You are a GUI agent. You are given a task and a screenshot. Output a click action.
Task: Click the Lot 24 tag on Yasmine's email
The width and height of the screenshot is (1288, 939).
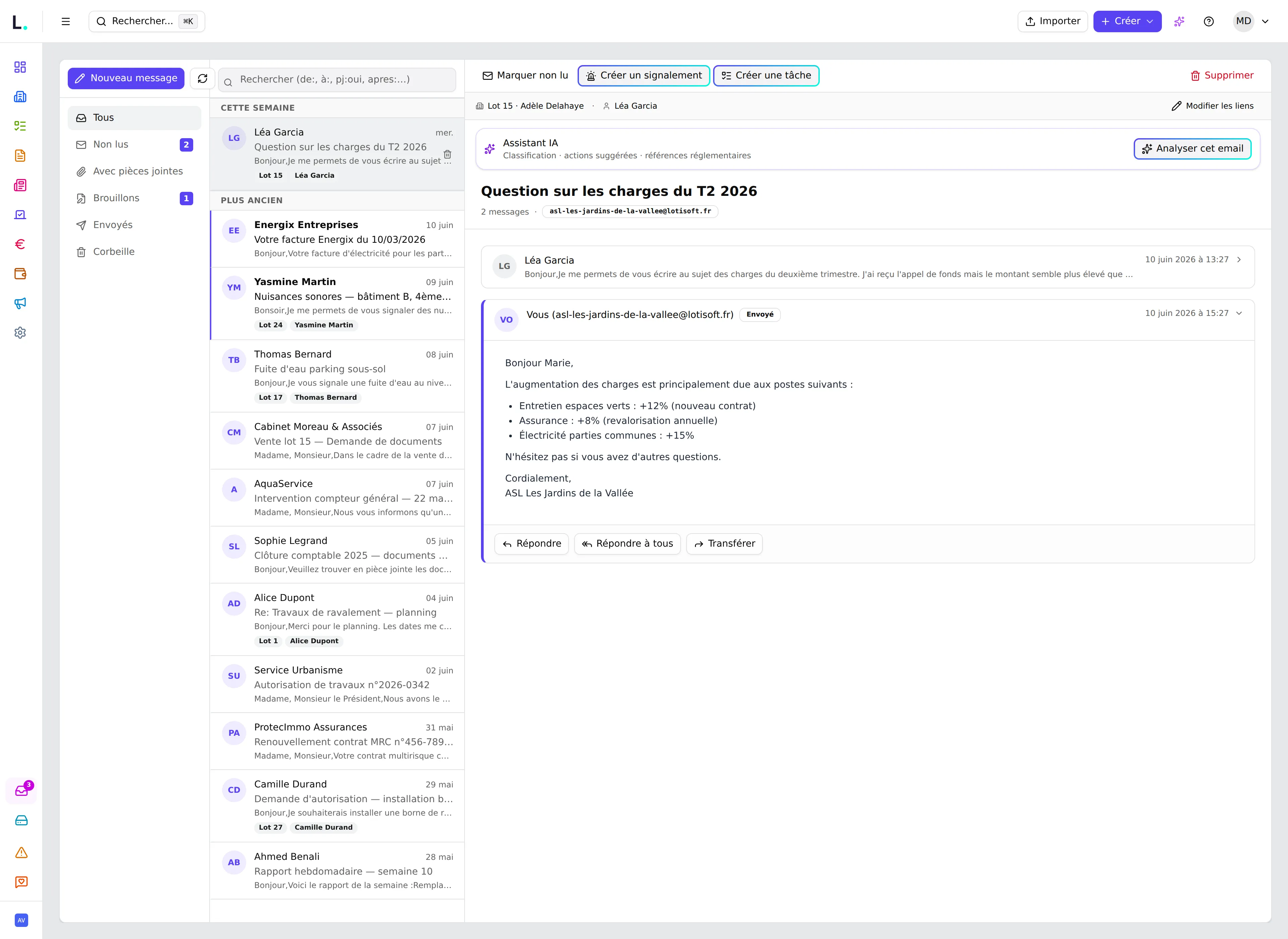[x=271, y=325]
